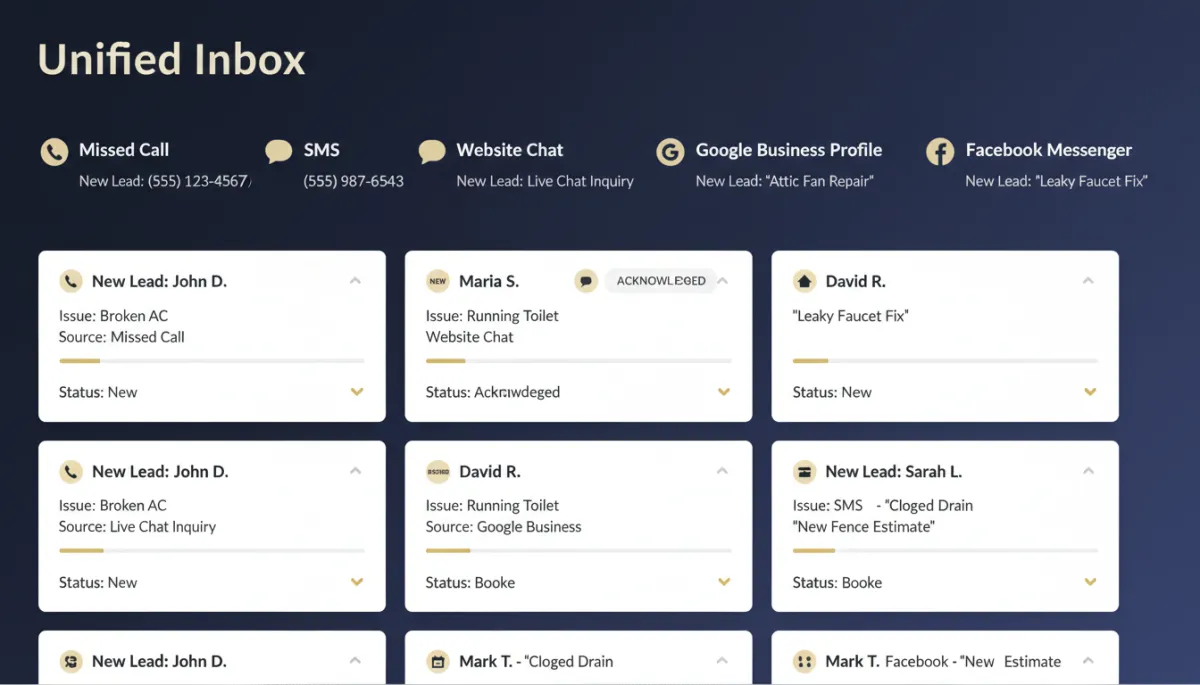Click New Lead: (555) 123-4567 text

(165, 181)
